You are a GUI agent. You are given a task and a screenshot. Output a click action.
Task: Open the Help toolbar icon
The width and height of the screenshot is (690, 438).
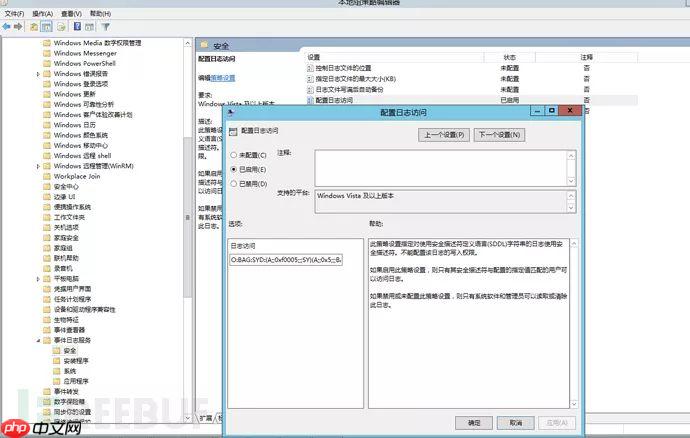(x=77, y=27)
